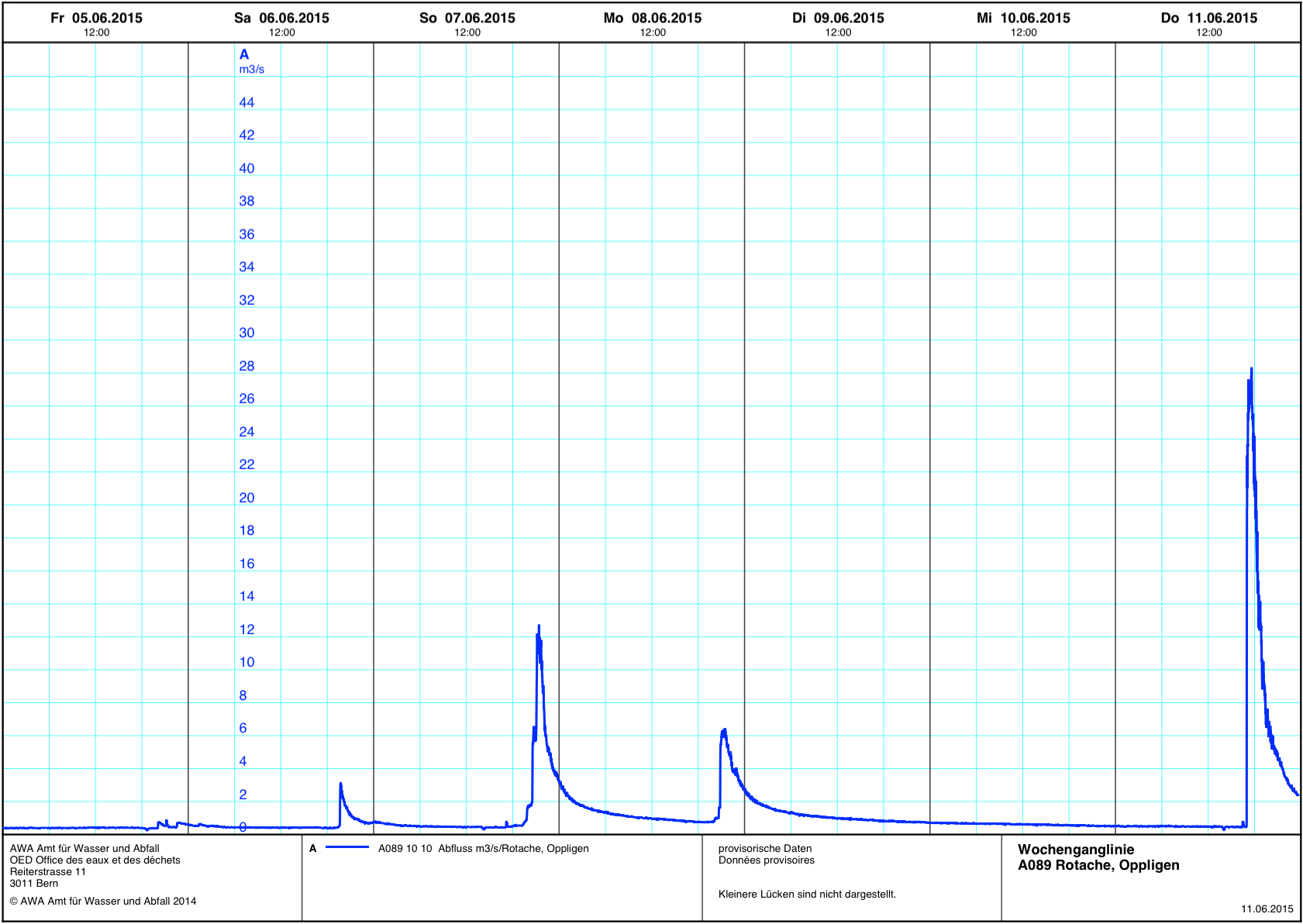Click the 11.06.2015 date stamp at bottom right
Image resolution: width=1303 pixels, height=924 pixels.
tap(1267, 909)
